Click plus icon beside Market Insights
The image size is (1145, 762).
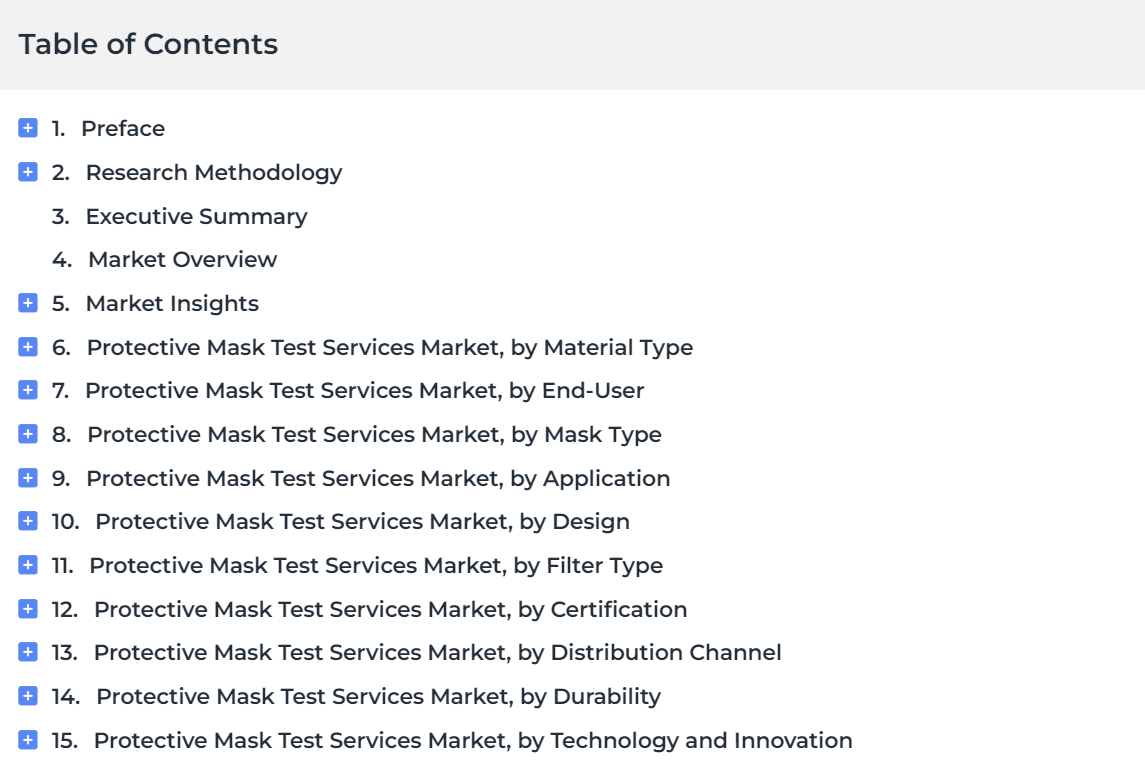28,303
